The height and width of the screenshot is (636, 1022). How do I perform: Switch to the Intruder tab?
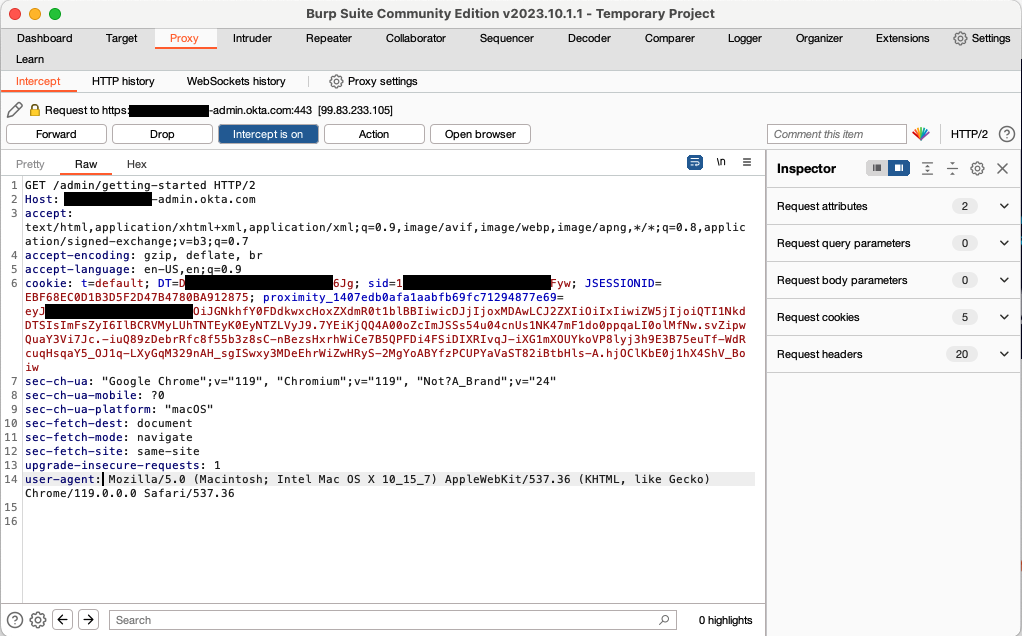(252, 38)
